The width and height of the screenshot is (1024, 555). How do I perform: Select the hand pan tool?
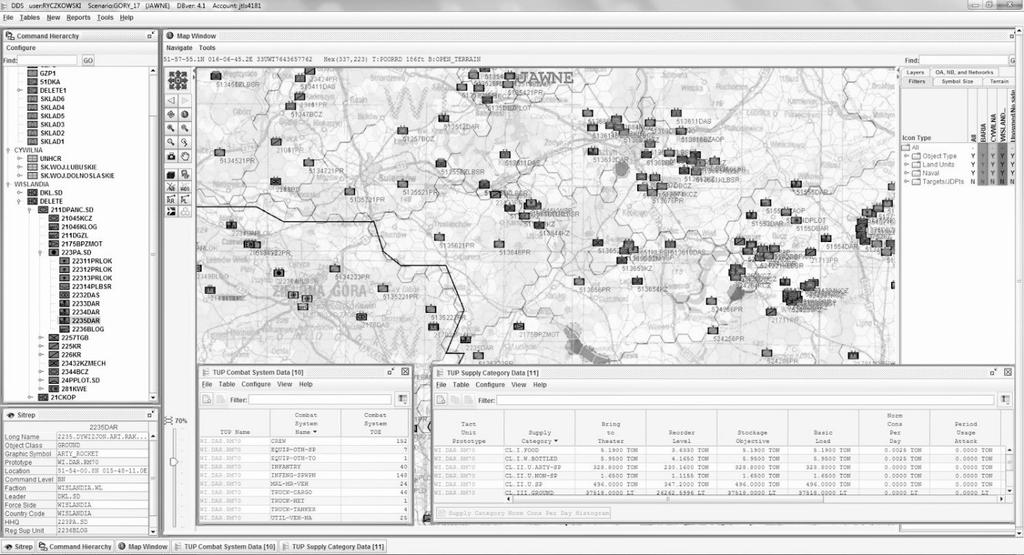point(185,156)
